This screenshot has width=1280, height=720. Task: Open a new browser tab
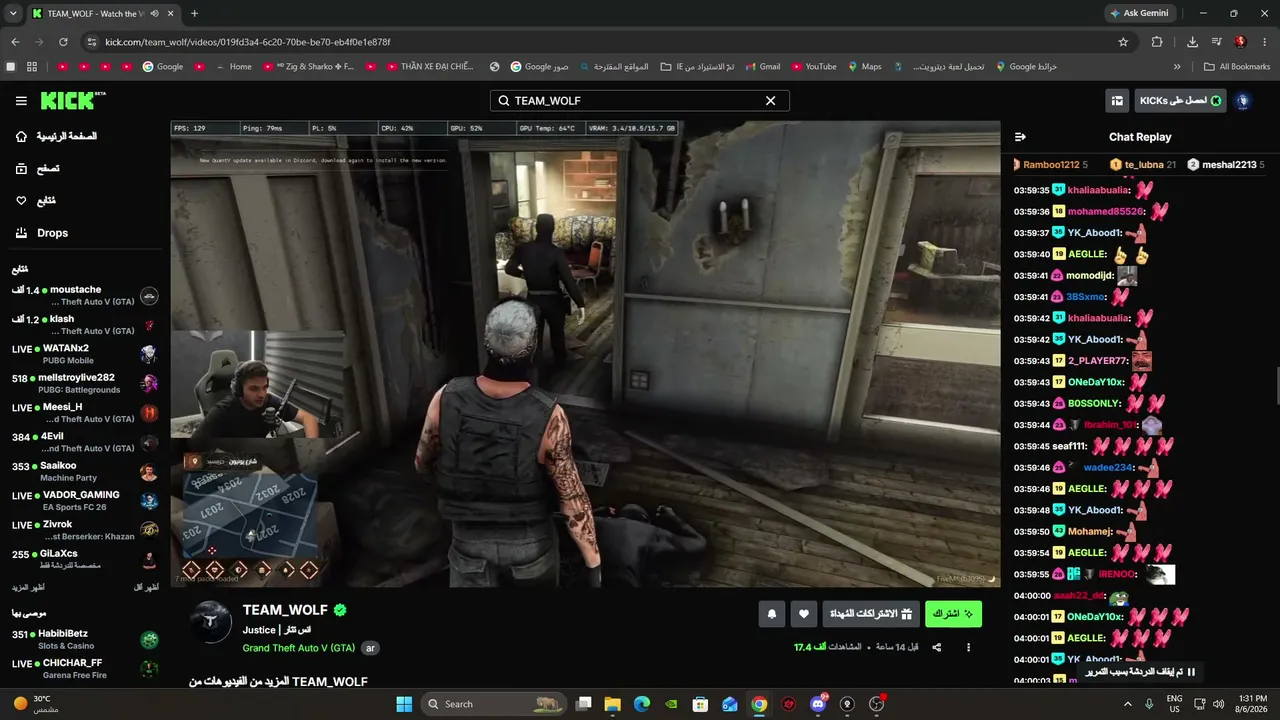(194, 13)
